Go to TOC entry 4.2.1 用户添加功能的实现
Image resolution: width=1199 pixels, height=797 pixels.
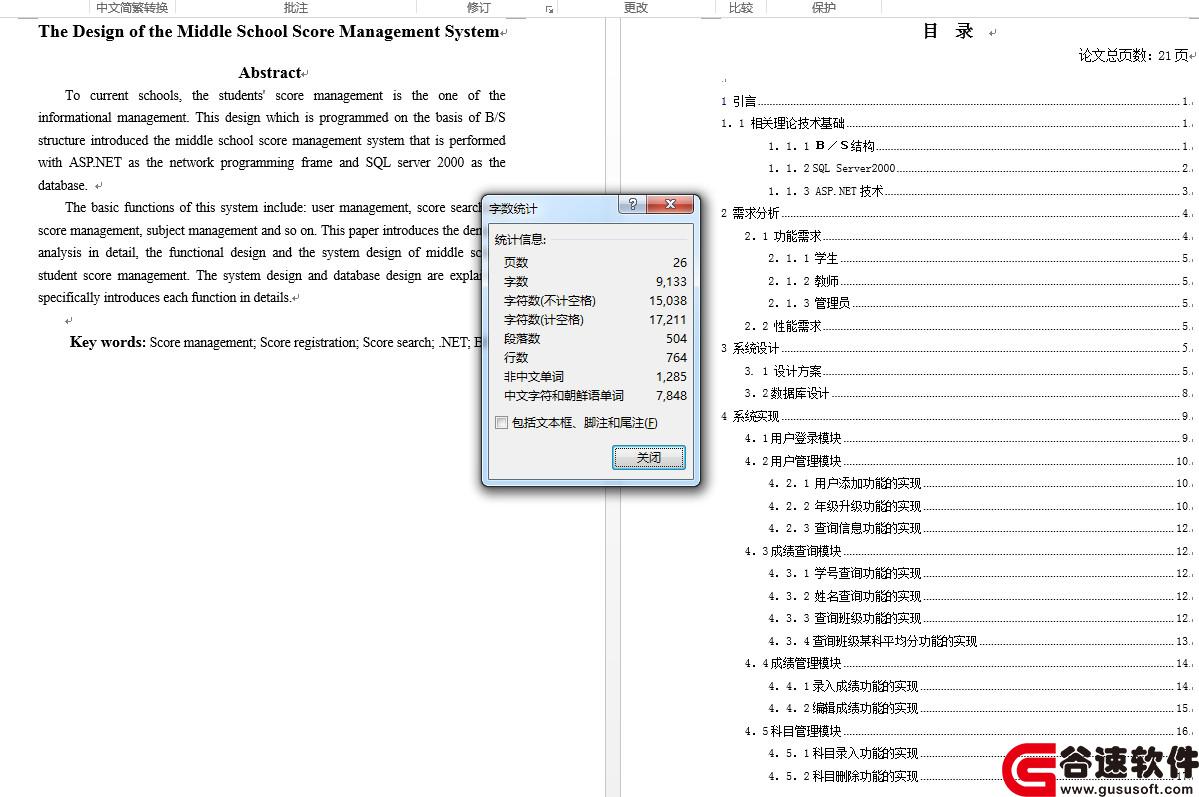click(x=980, y=483)
